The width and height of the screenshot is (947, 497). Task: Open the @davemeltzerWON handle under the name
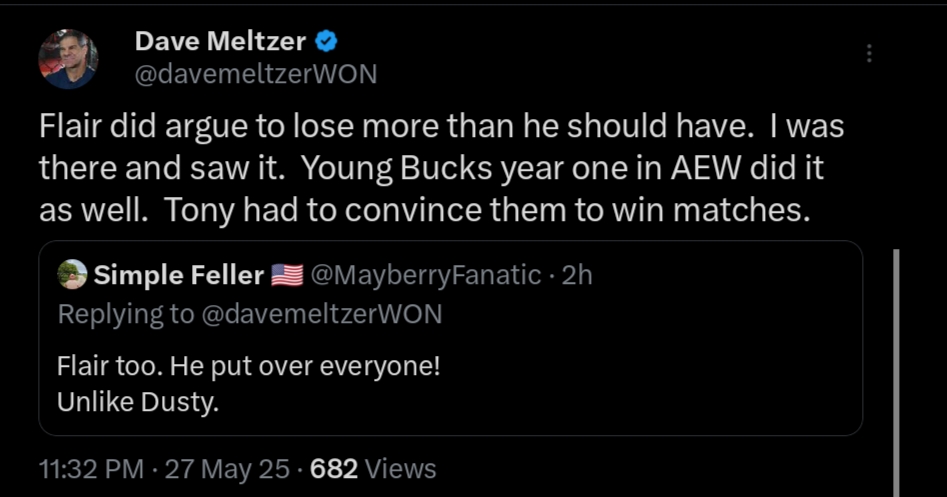pyautogui.click(x=255, y=75)
